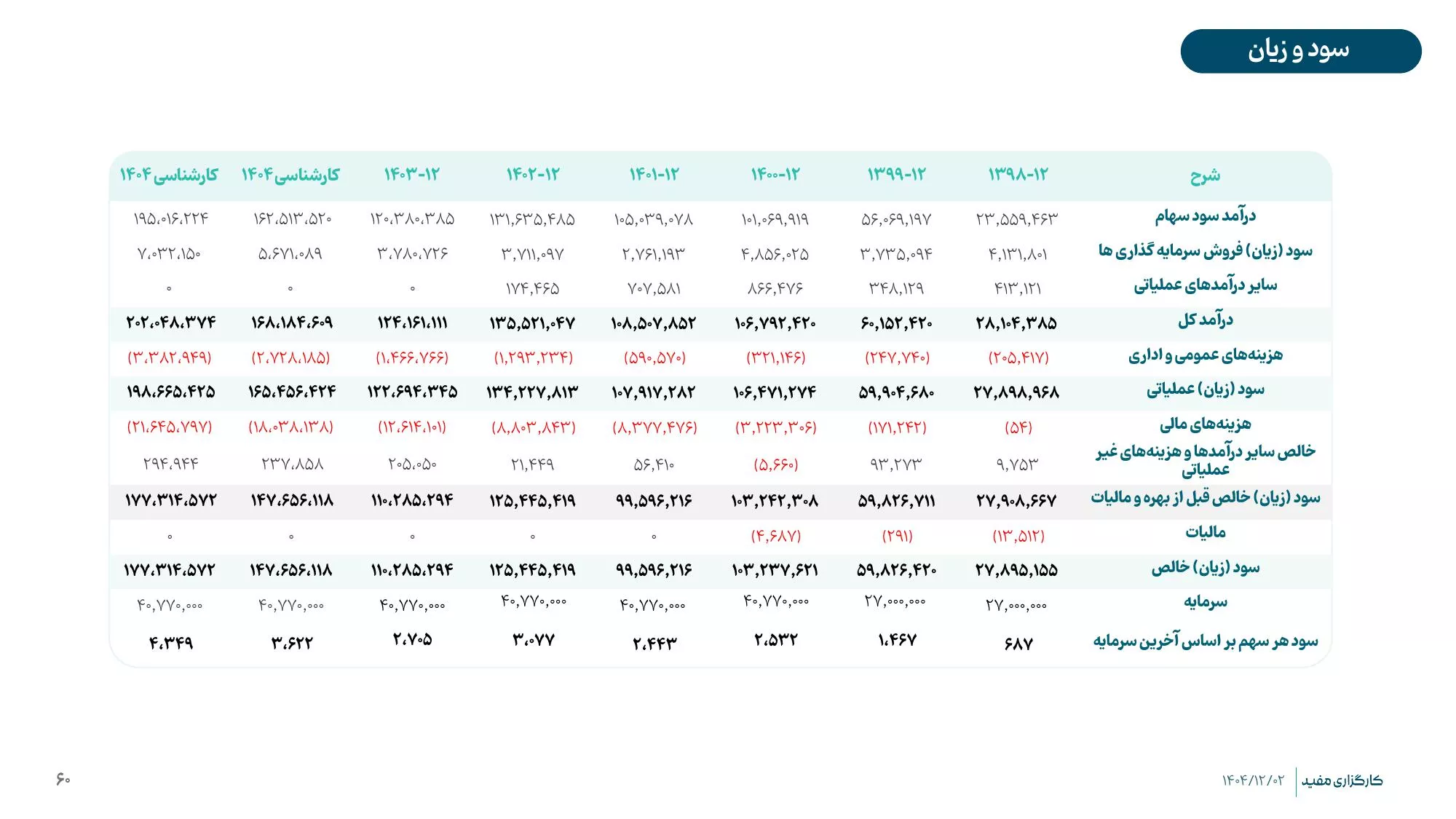Click the leftmost کارشناسی ۱۴۰۴ header
Image resolution: width=1456 pixels, height=819 pixels.
[x=169, y=175]
